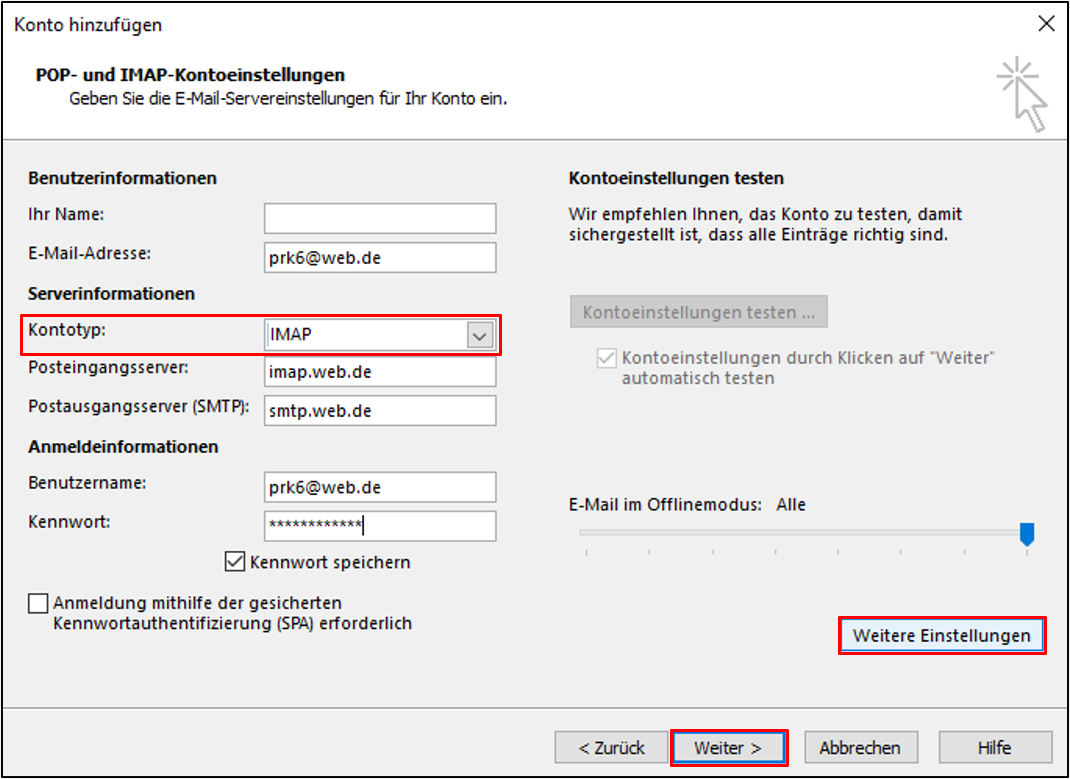Cancel setup with Abbrechen button
This screenshot has height=779, width=1070.
[859, 747]
